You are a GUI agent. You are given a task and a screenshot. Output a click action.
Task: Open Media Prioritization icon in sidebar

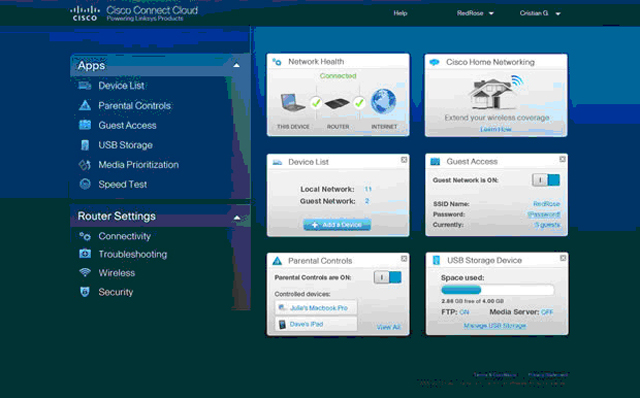(x=85, y=165)
